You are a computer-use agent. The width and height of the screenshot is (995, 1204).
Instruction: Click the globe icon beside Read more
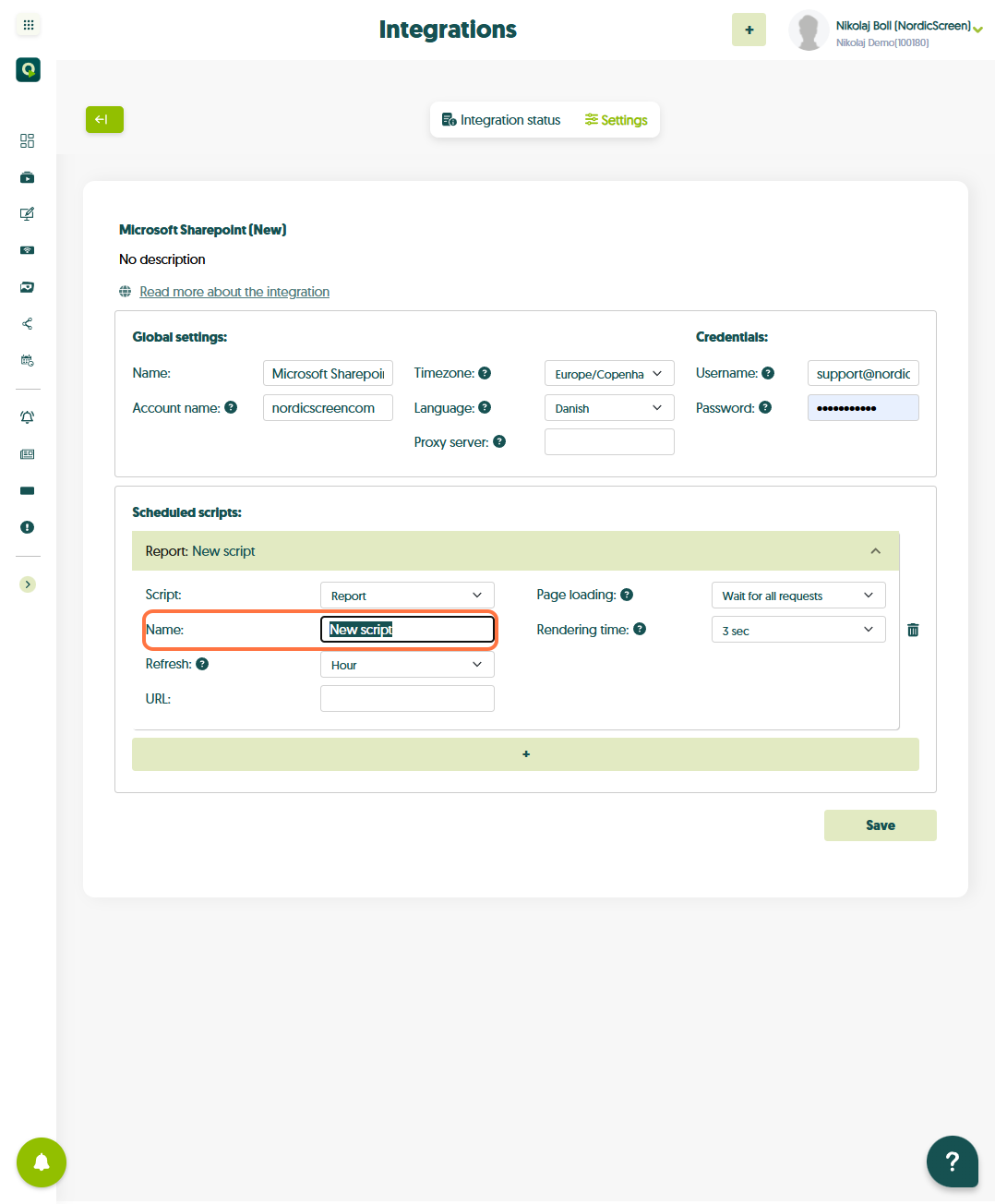coord(126,292)
